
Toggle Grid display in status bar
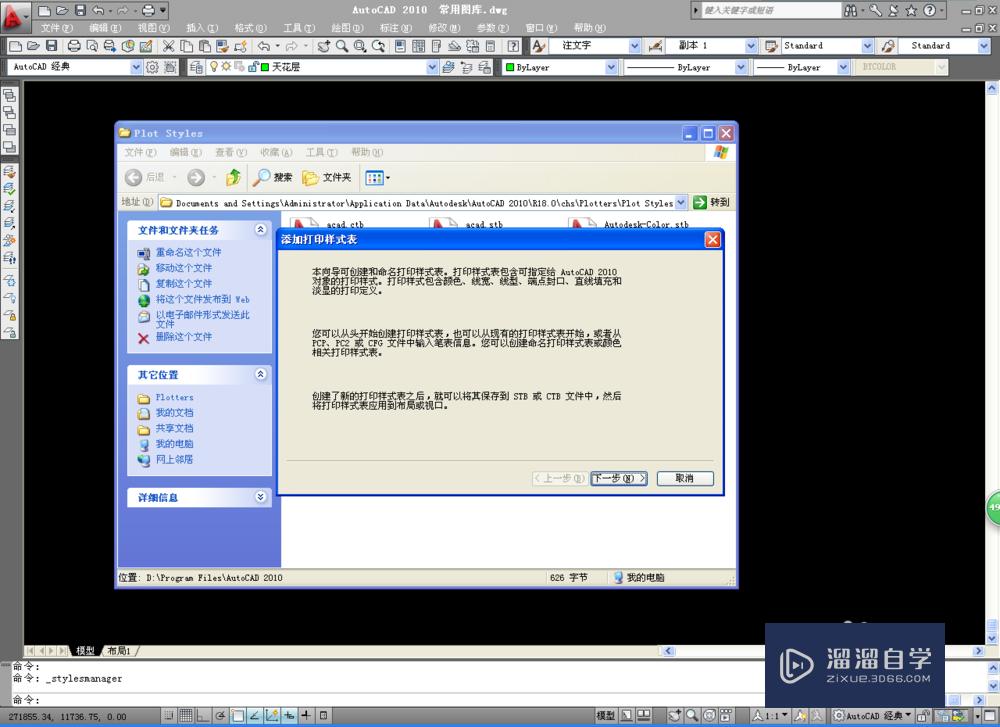pyautogui.click(x=186, y=716)
